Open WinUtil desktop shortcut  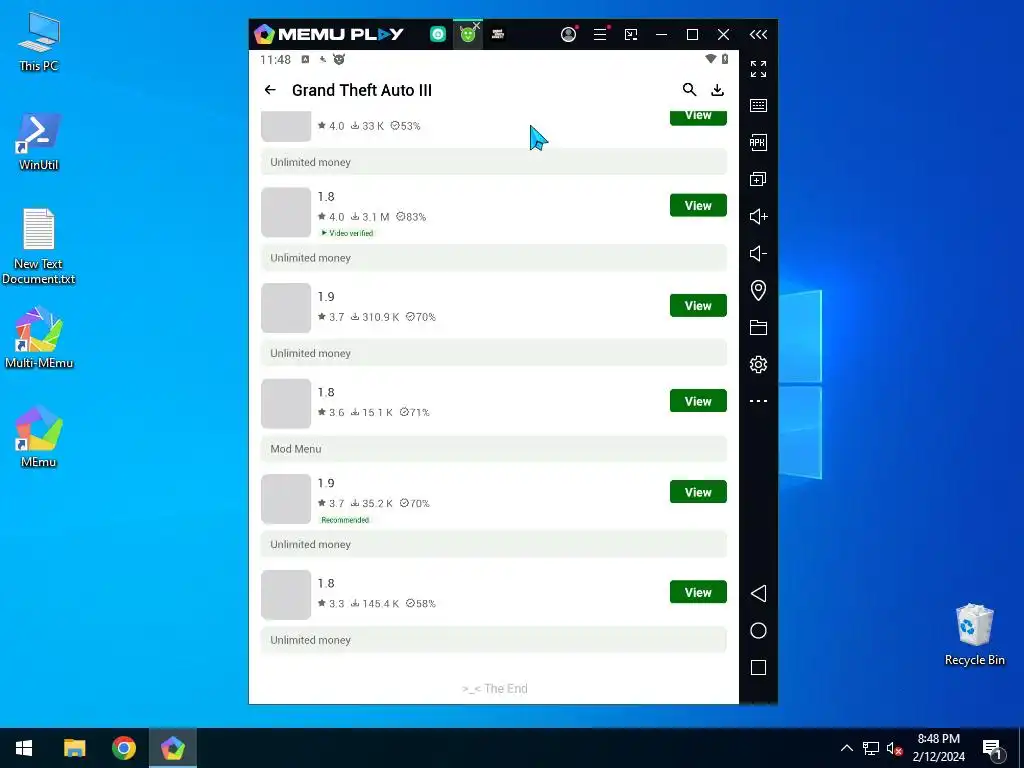pos(39,142)
